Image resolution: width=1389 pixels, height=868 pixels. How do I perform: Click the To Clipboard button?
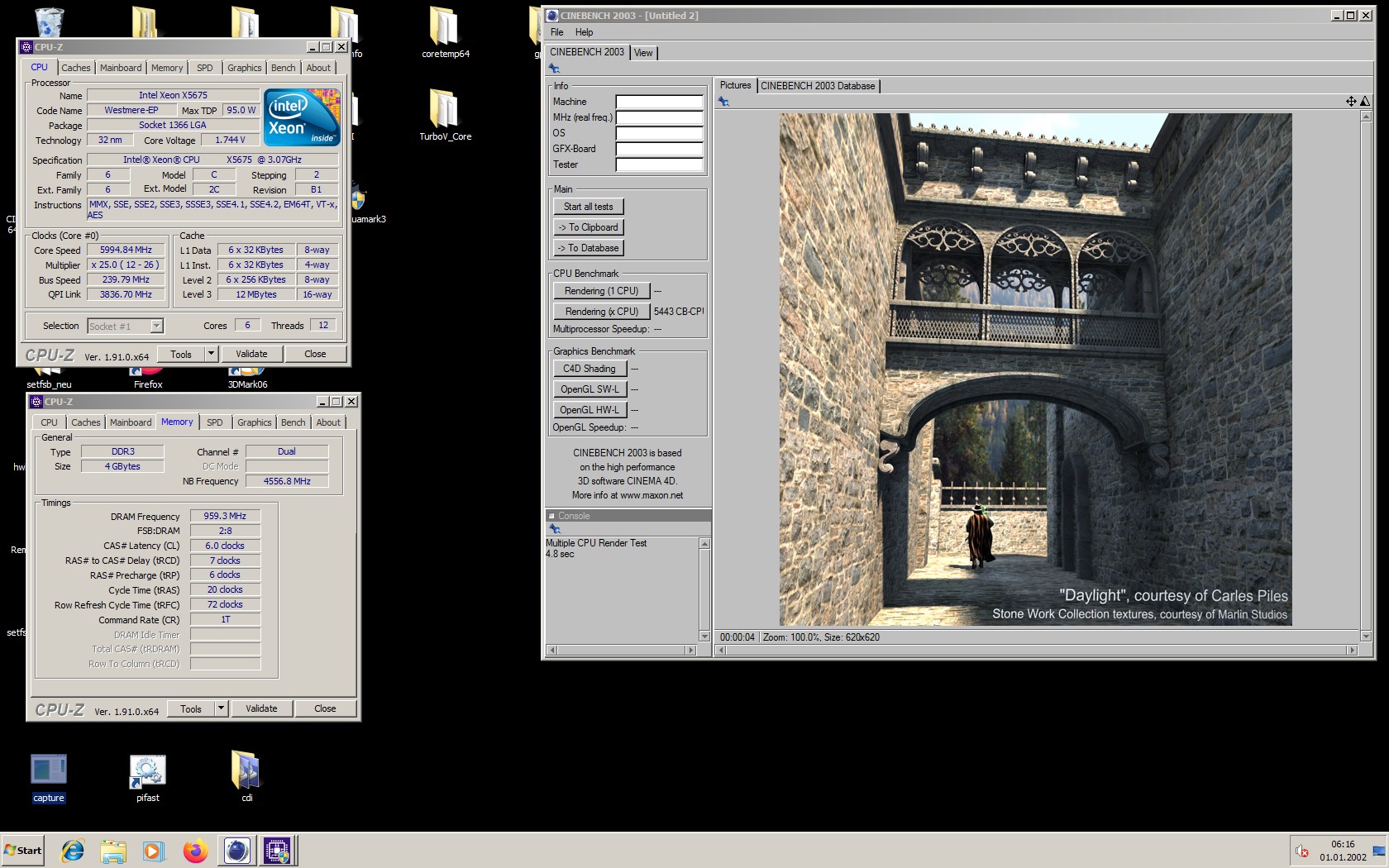point(589,227)
